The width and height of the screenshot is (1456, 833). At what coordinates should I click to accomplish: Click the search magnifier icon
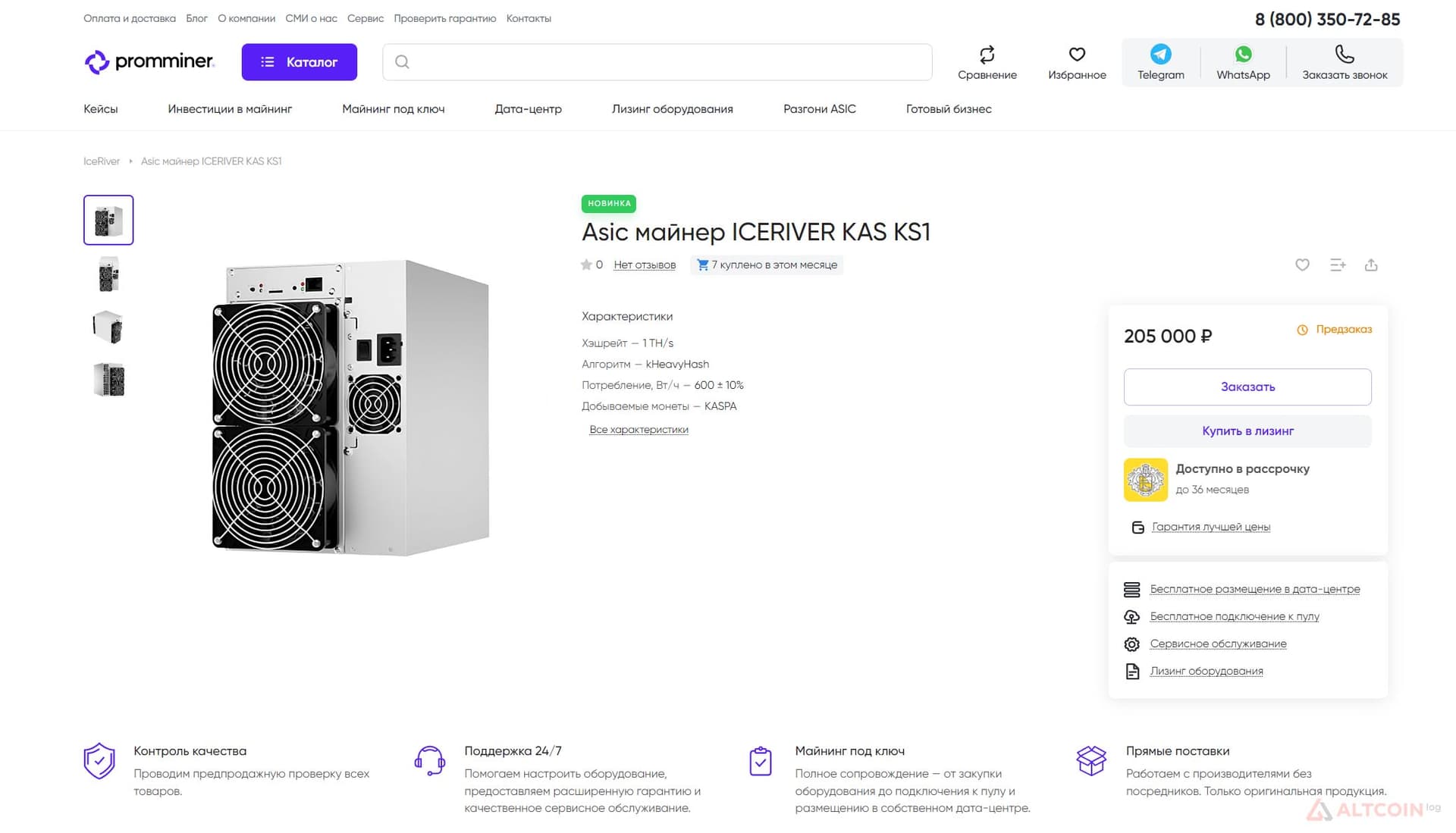click(403, 62)
